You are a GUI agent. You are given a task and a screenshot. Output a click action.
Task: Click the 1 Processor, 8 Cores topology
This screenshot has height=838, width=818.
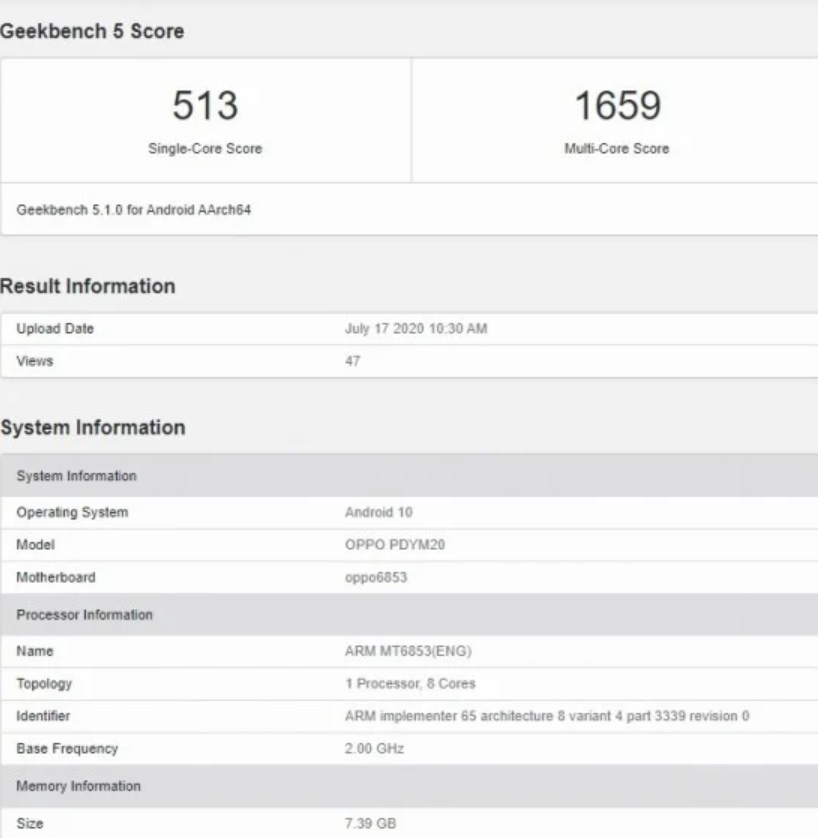click(x=410, y=684)
